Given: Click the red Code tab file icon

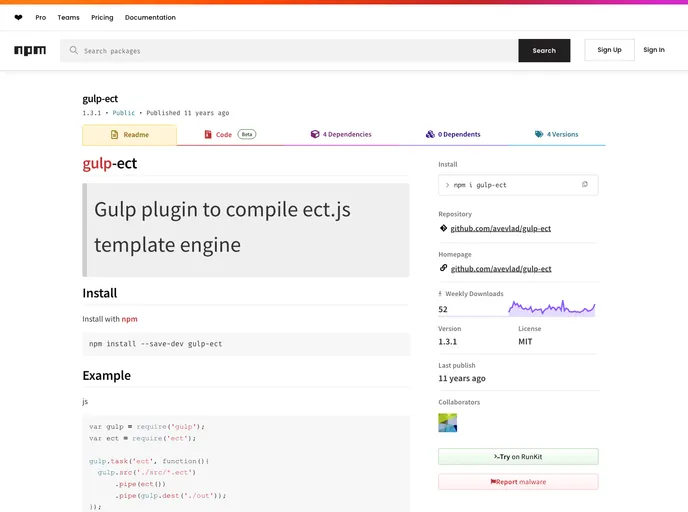Looking at the screenshot, I should 208,134.
